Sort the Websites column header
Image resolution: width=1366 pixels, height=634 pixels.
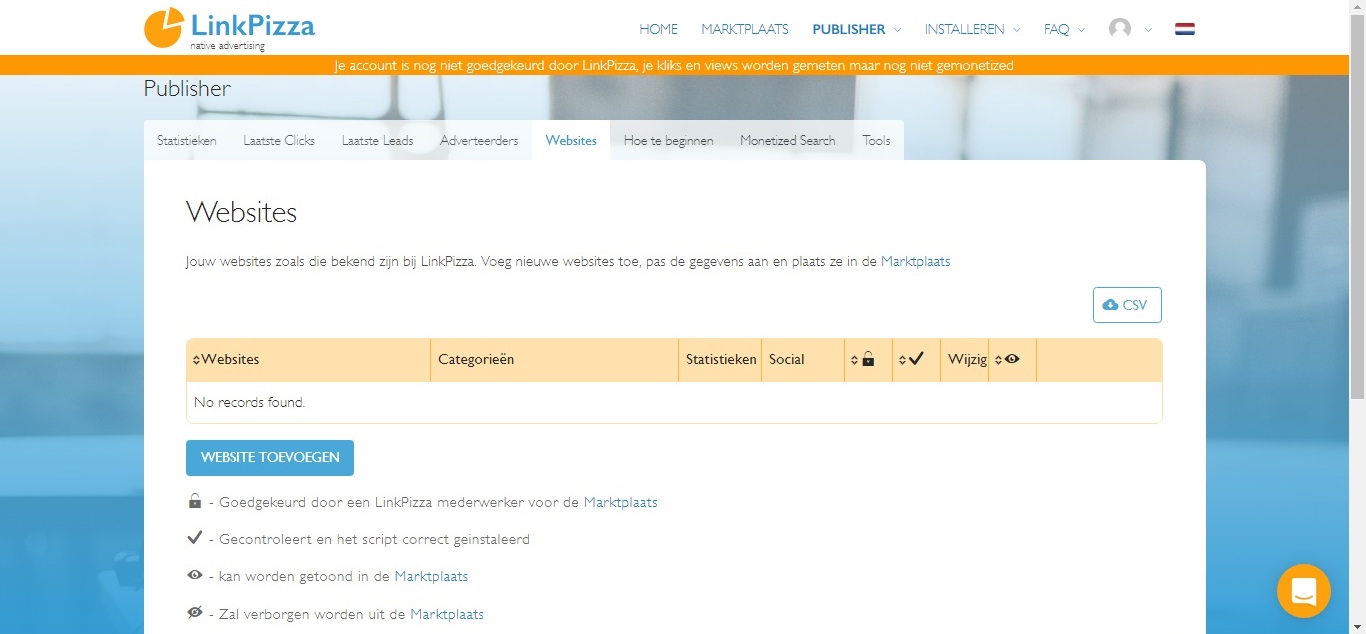point(309,360)
